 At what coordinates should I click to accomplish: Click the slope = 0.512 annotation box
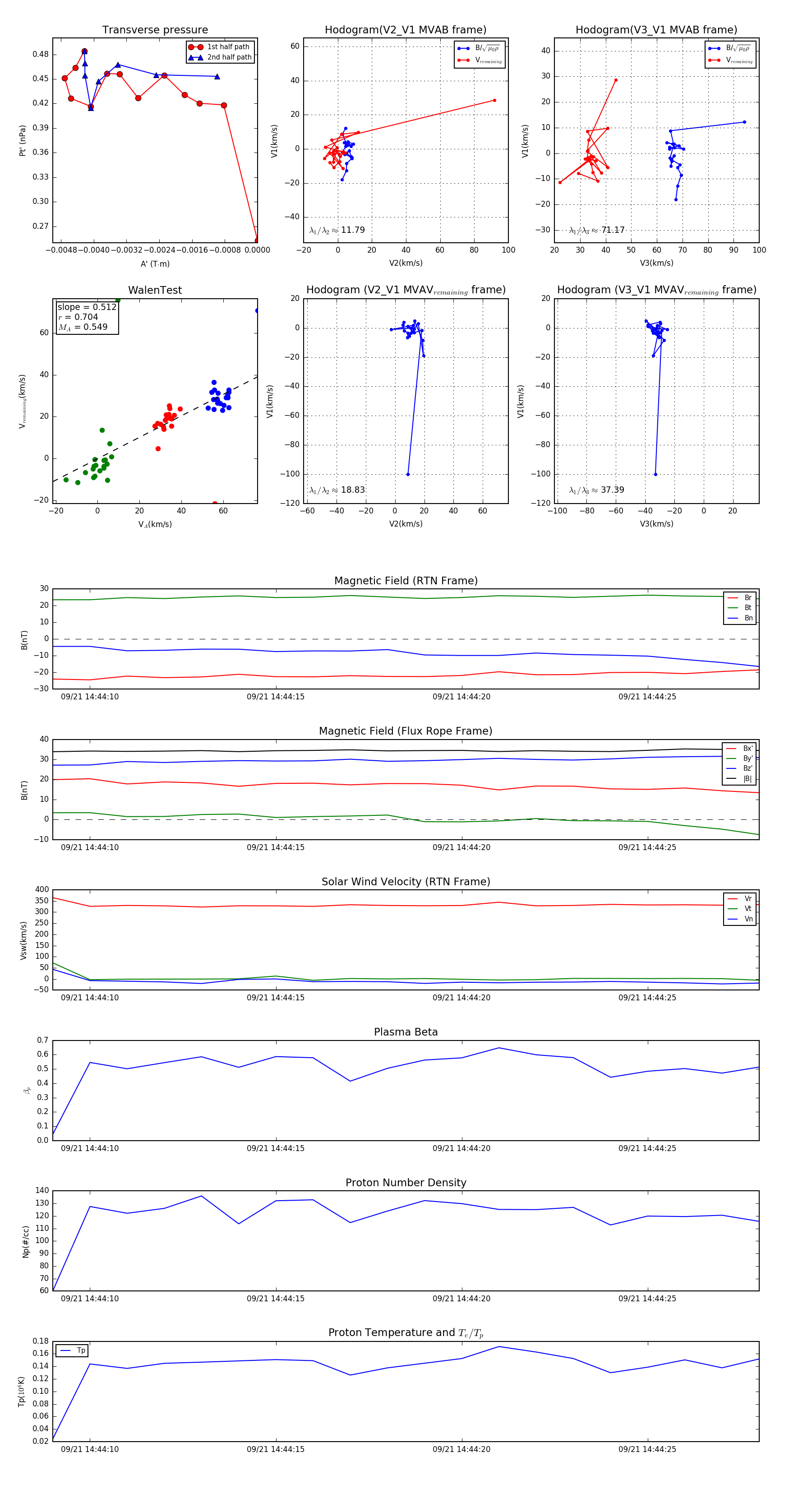[87, 317]
